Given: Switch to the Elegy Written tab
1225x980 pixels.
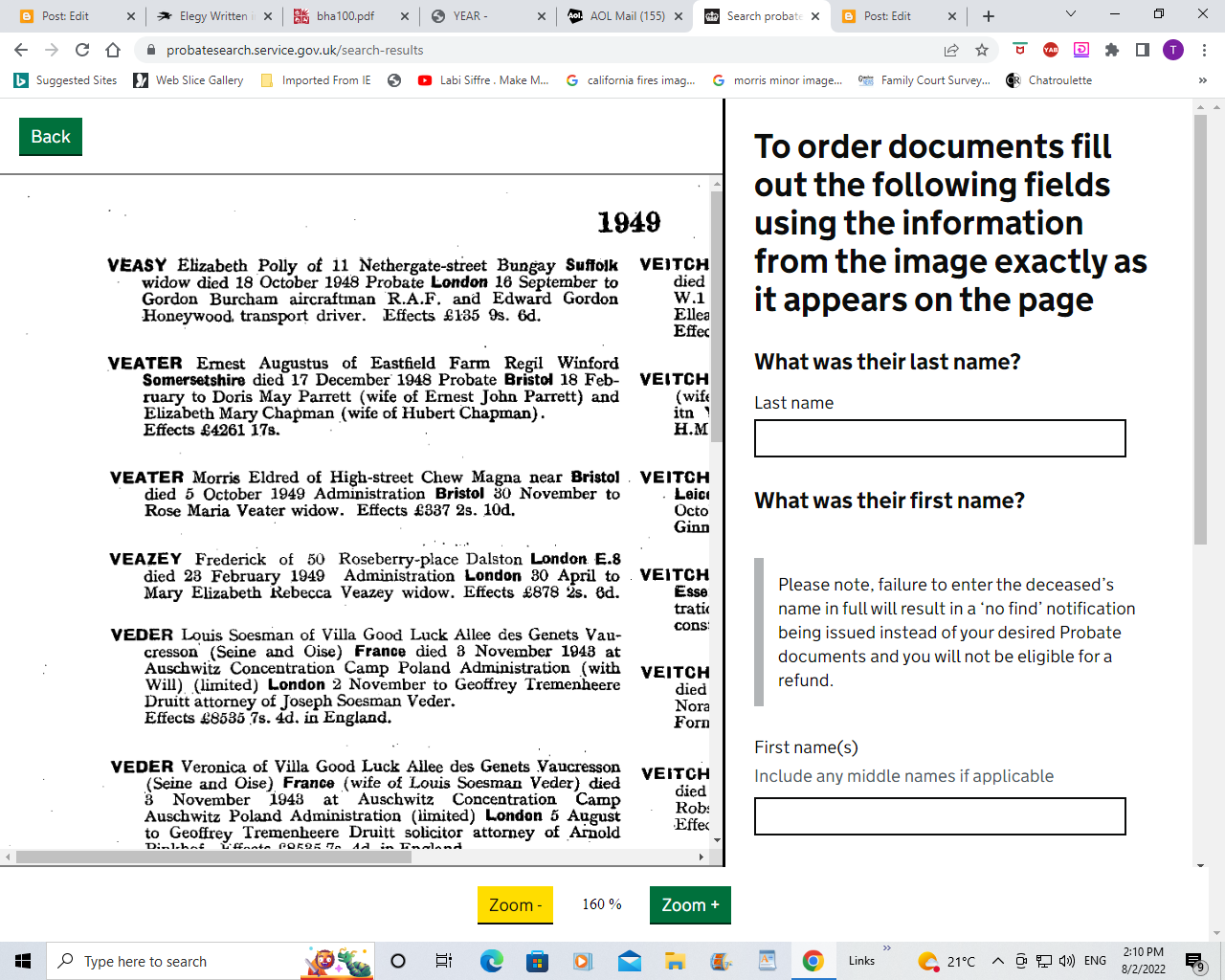Looking at the screenshot, I should coord(214,16).
